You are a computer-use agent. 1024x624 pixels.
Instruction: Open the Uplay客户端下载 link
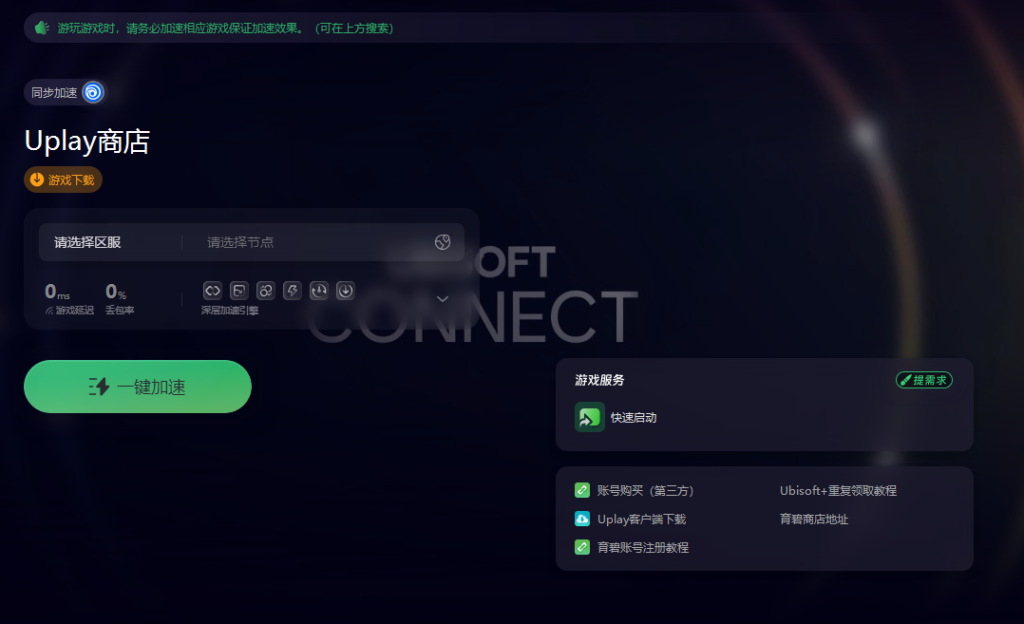(x=630, y=519)
